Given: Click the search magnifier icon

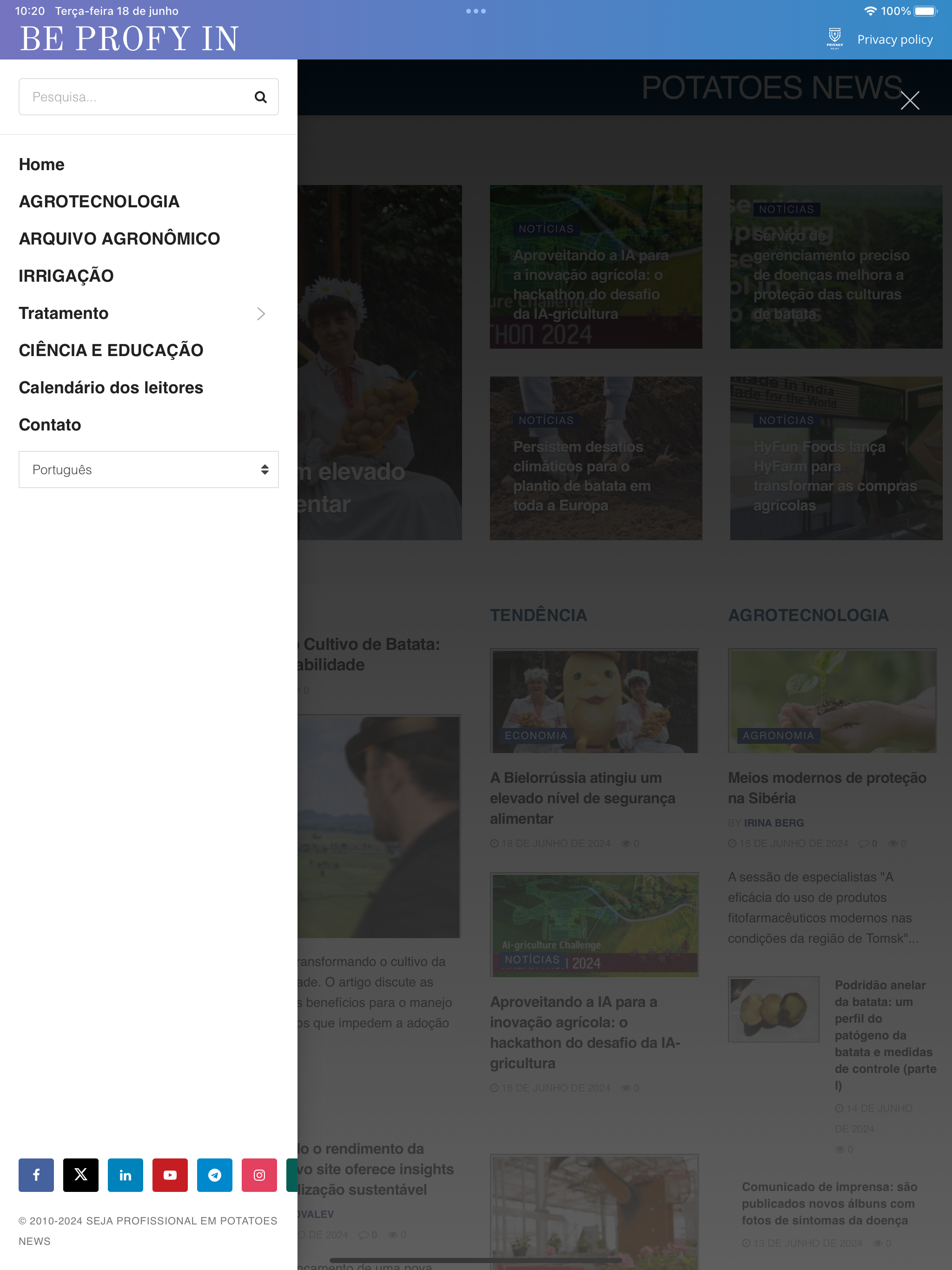Looking at the screenshot, I should click(x=261, y=97).
